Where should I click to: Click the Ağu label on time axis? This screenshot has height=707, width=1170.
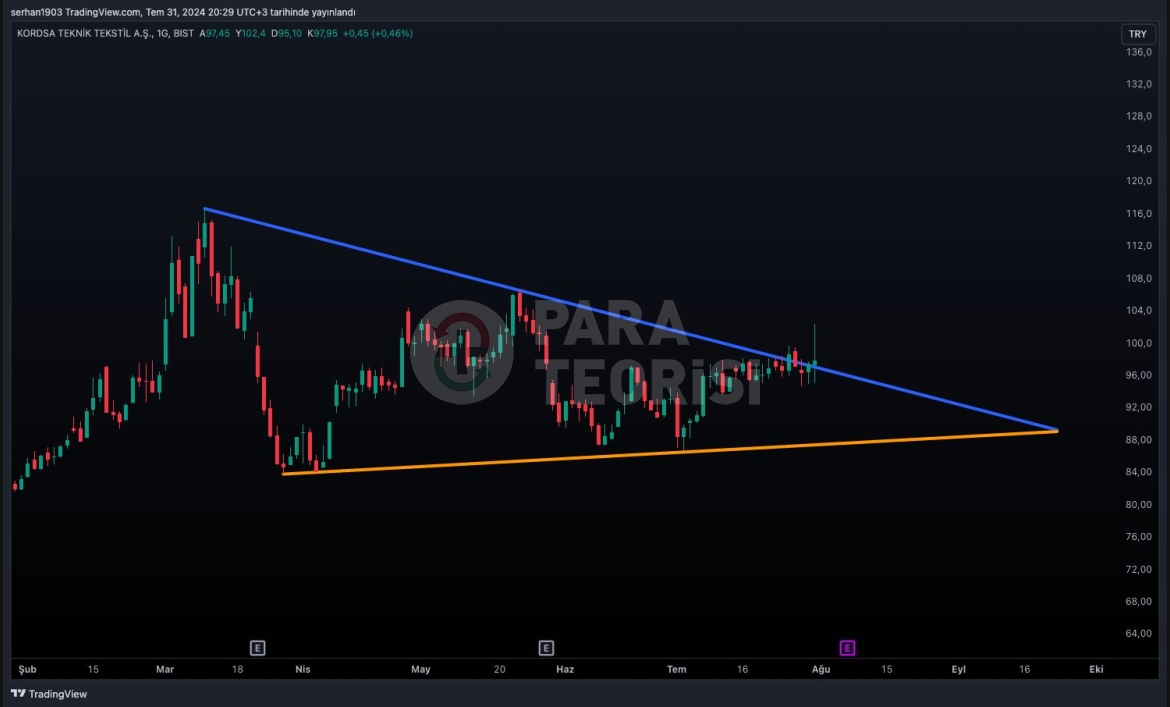pyautogui.click(x=821, y=670)
